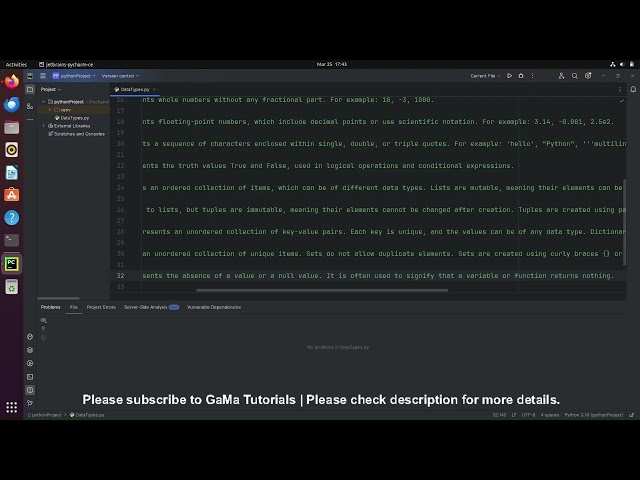
Task: Click the read-only lock icon in status bar
Action: pos(631,415)
